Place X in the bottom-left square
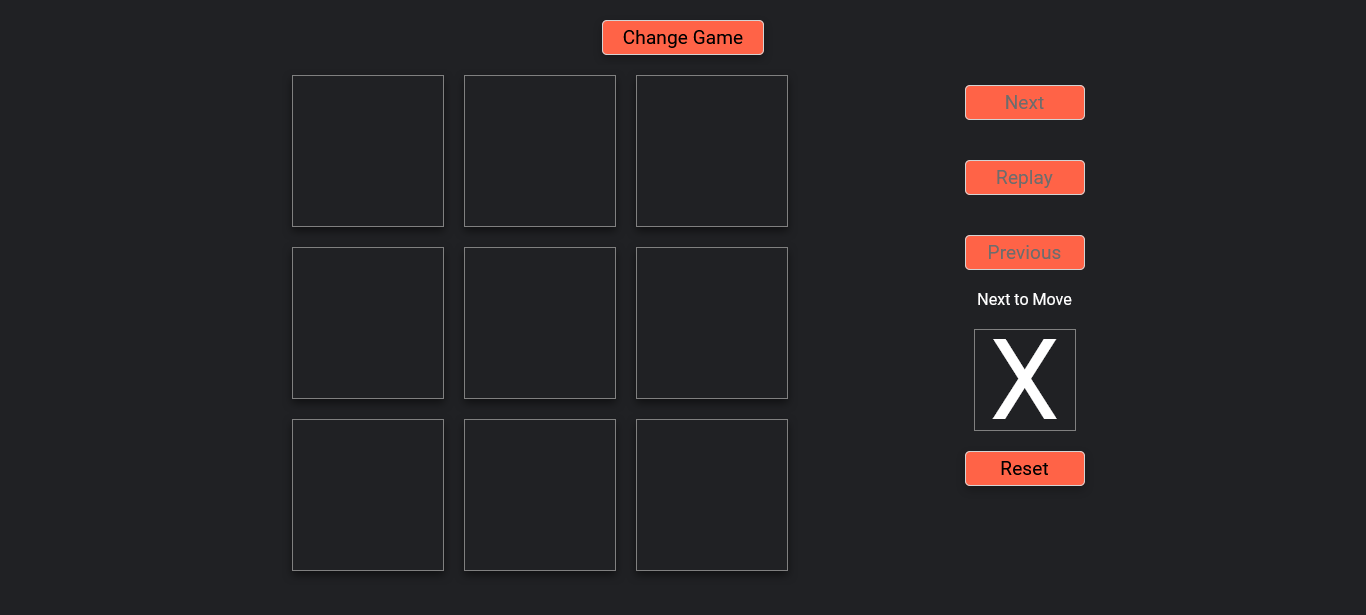This screenshot has height=615, width=1366. 368,495
